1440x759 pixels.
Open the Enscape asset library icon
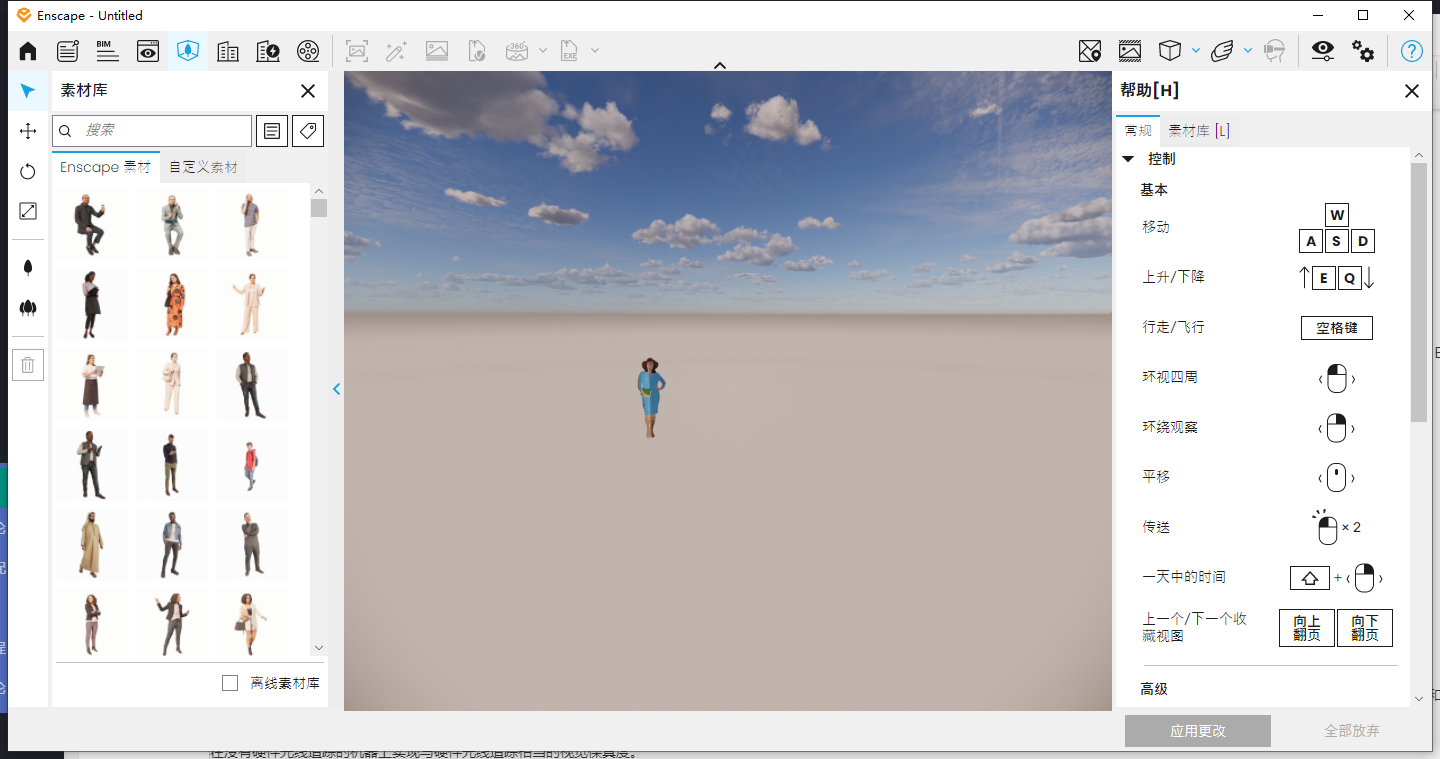(188, 51)
